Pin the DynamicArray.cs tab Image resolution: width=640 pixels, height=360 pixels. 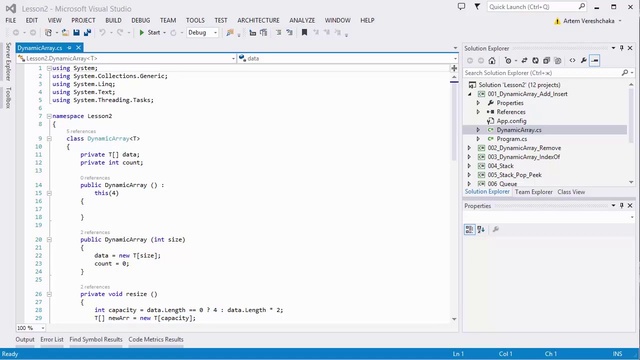(x=69, y=48)
